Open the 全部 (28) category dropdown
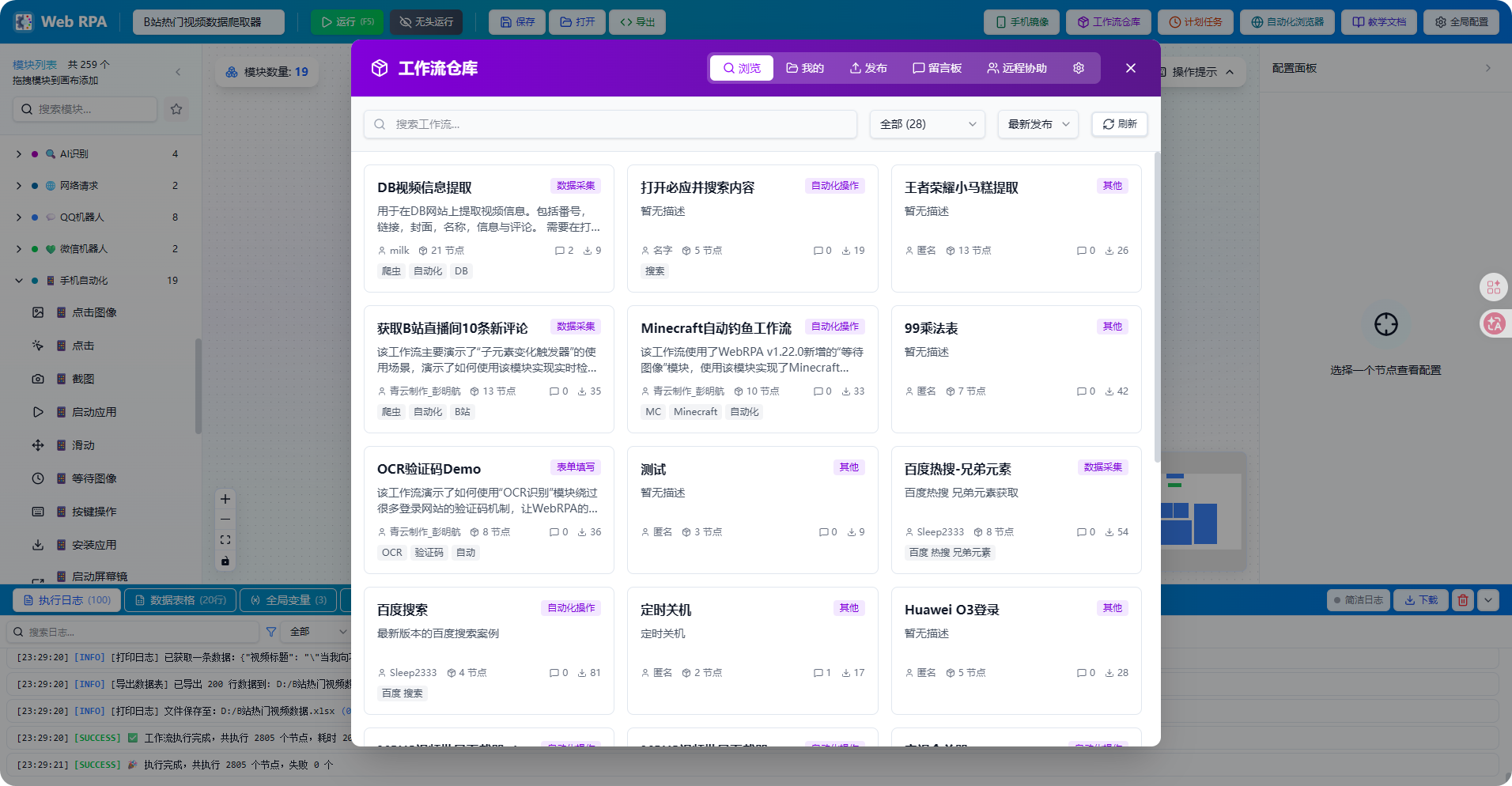1512x786 pixels. pyautogui.click(x=926, y=124)
